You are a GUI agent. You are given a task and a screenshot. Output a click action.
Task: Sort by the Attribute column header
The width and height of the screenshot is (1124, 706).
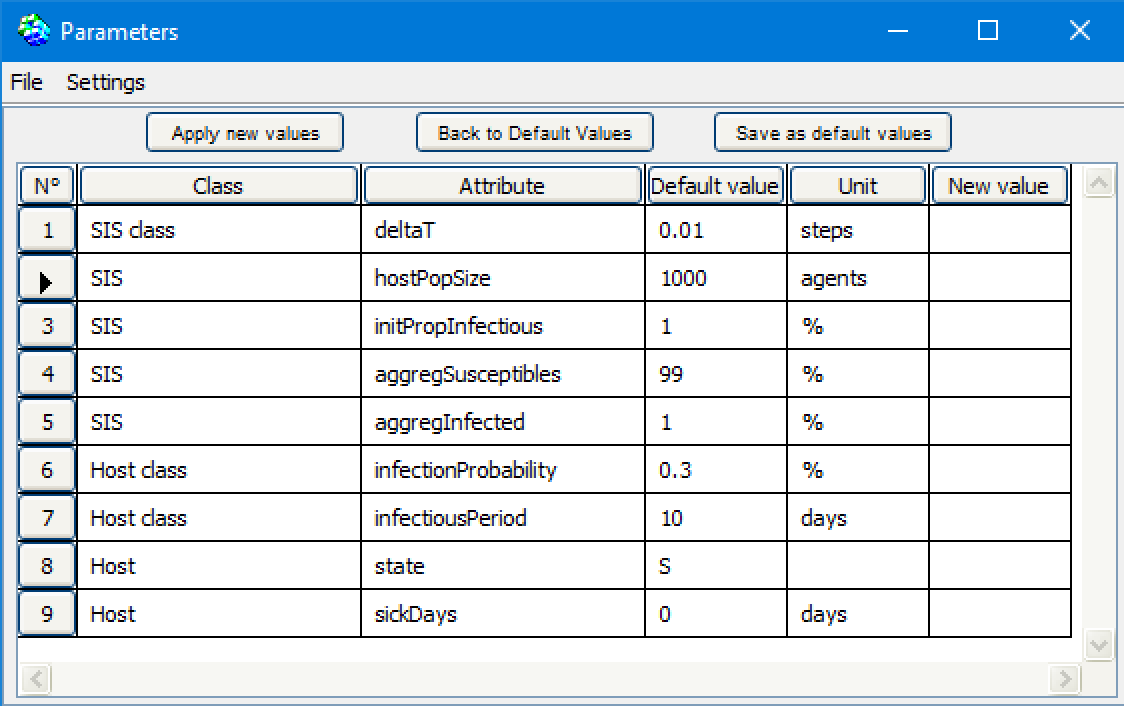(x=502, y=186)
